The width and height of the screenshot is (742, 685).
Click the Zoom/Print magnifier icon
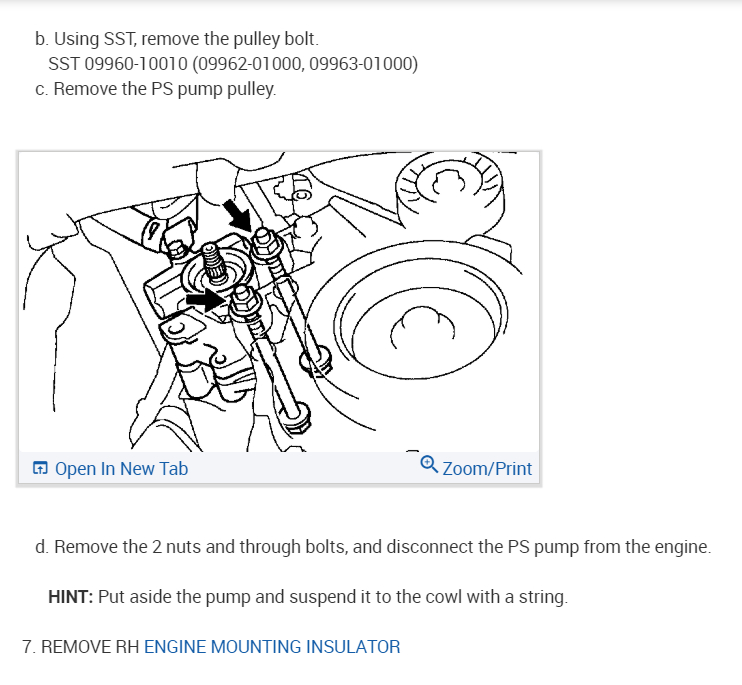click(x=429, y=464)
